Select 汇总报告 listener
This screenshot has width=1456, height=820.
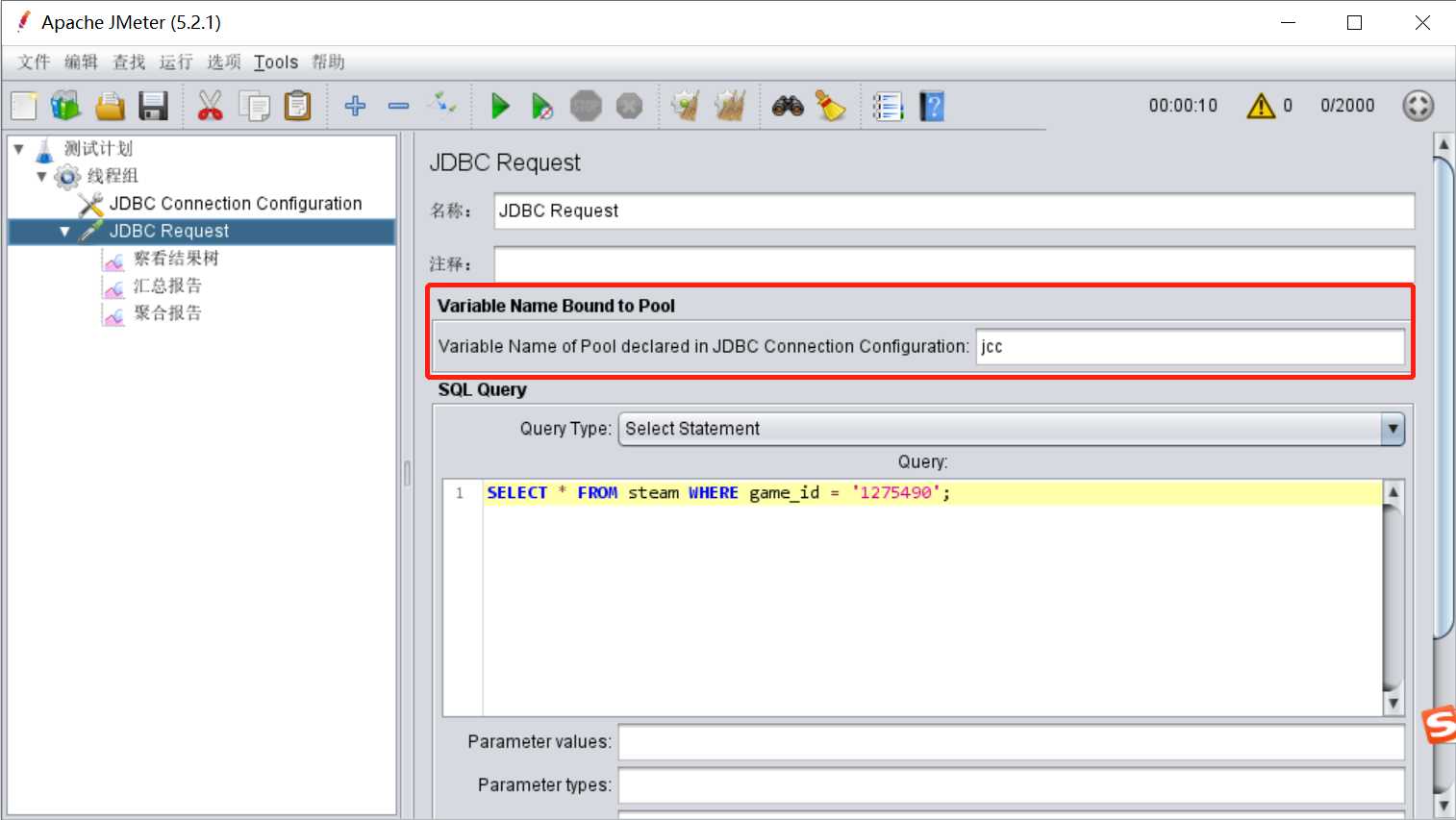click(167, 286)
